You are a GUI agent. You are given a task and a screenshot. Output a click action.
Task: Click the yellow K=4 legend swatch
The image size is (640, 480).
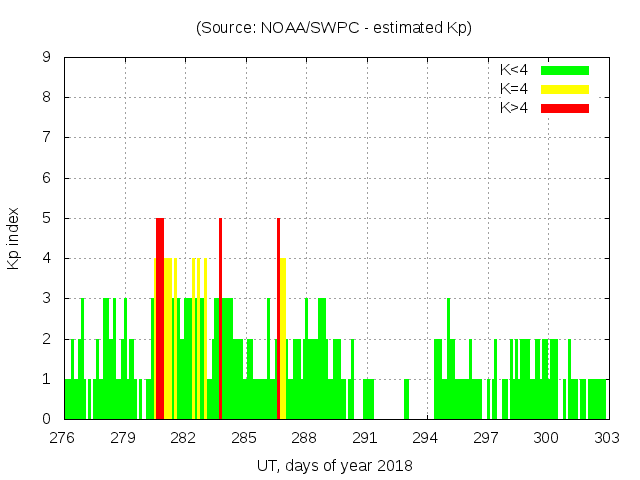click(565, 89)
